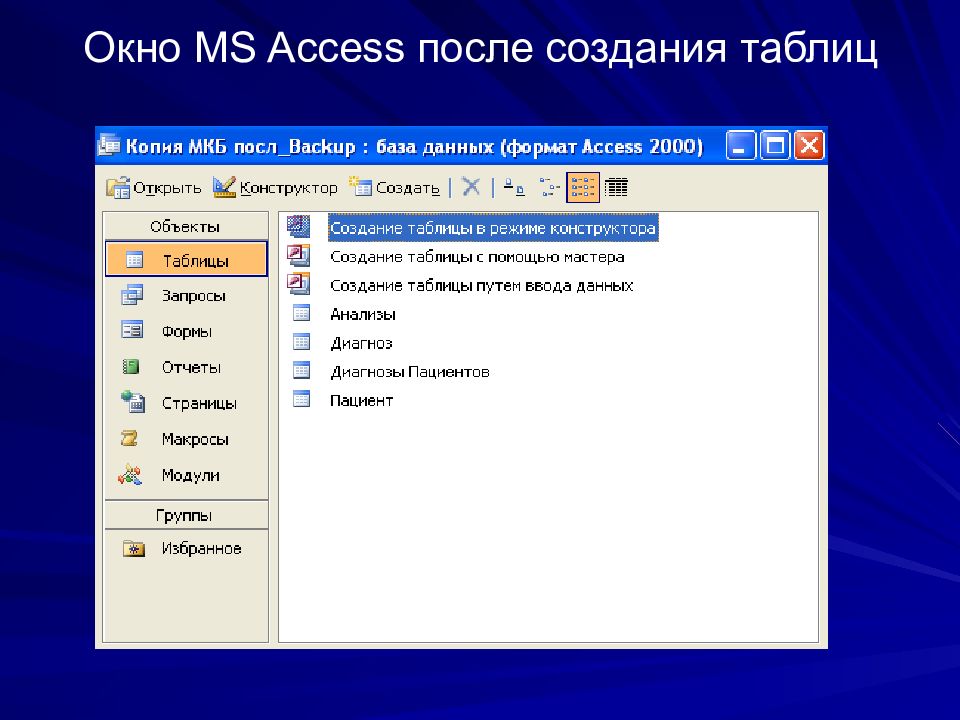Close the database window
The width and height of the screenshot is (960, 720).
coord(809,146)
